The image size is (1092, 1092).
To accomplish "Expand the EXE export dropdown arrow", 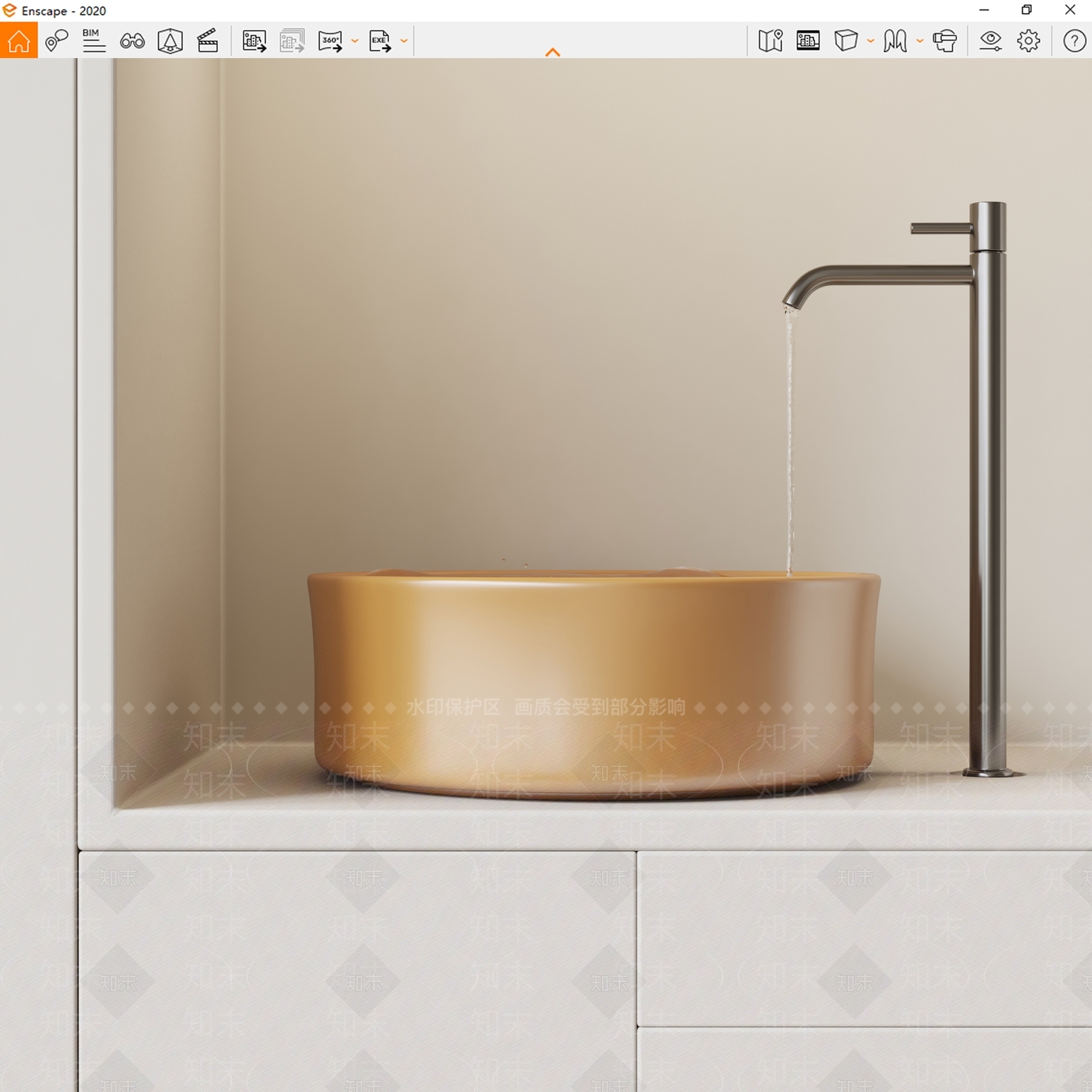I will point(404,41).
